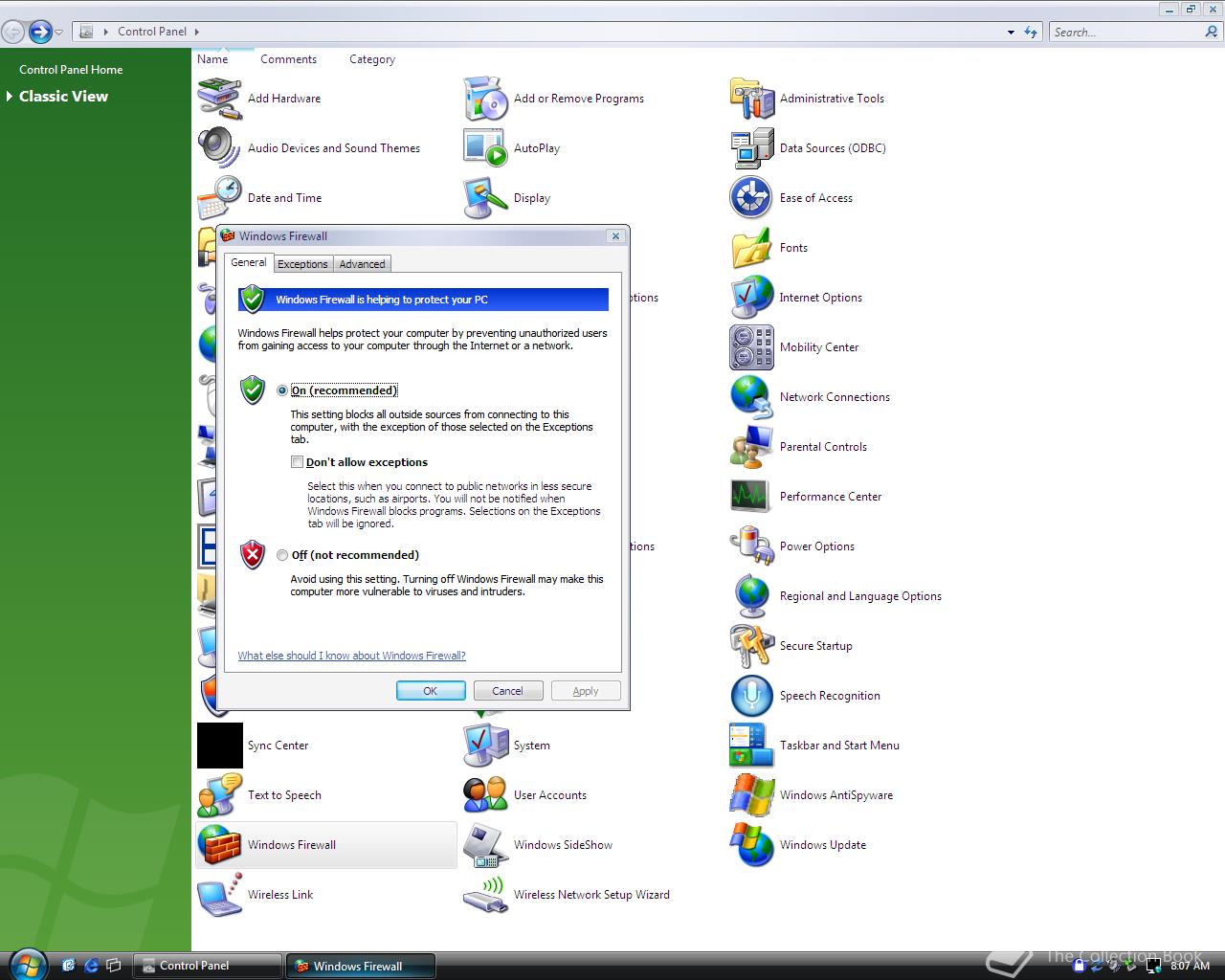Open the Wireless Link icon
1225x980 pixels.
pos(219,894)
